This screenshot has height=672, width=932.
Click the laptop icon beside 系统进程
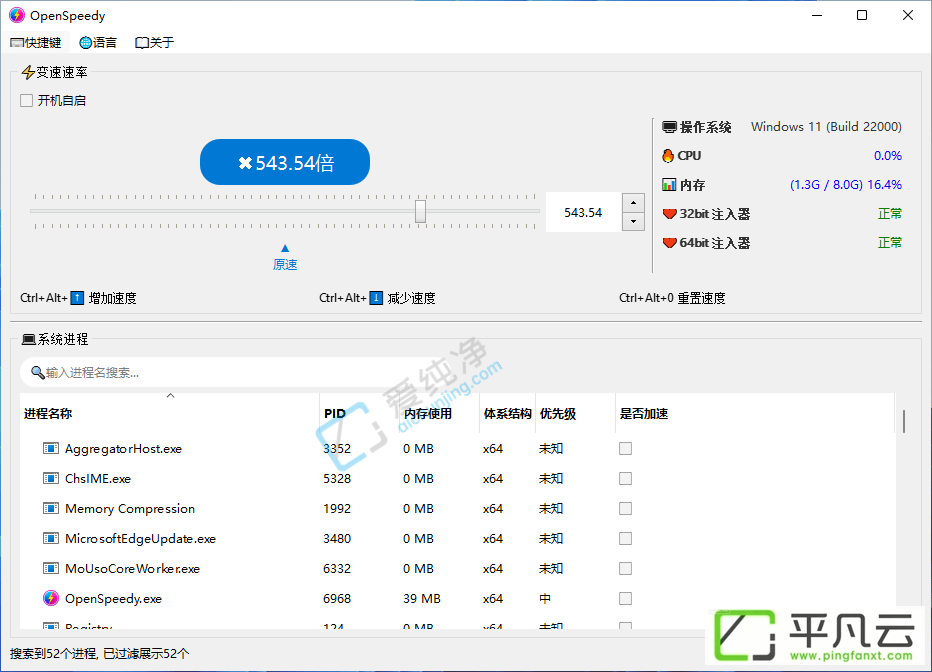click(29, 339)
